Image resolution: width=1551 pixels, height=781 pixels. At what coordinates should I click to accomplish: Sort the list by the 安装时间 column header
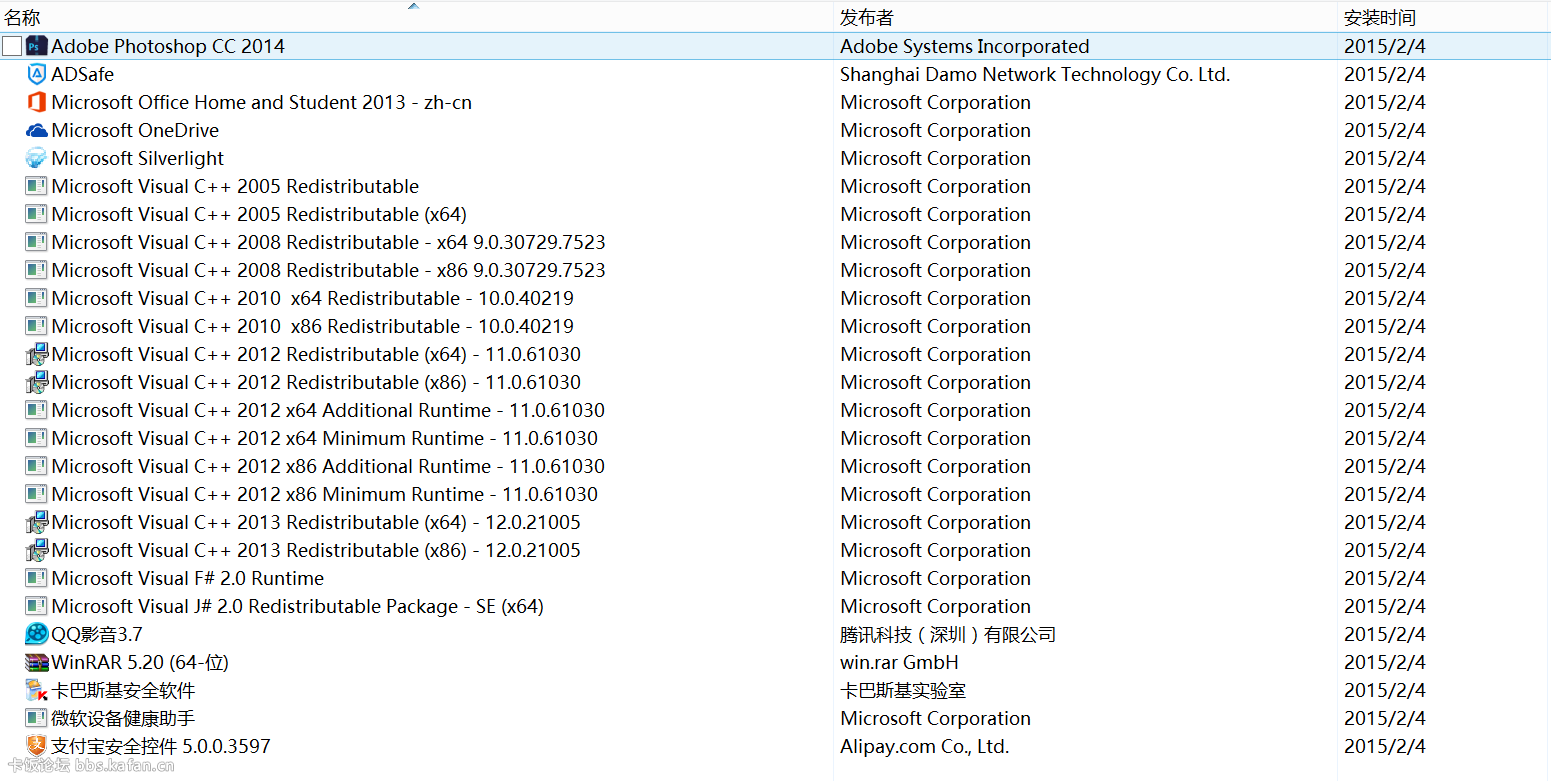click(1380, 17)
